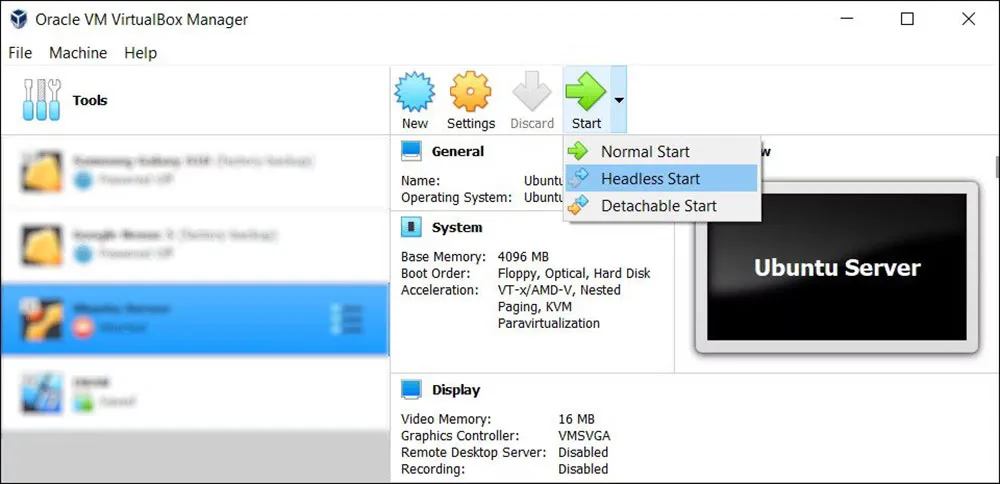Pick Detachable Start from the dropdown
1000x484 pixels.
pyautogui.click(x=658, y=206)
